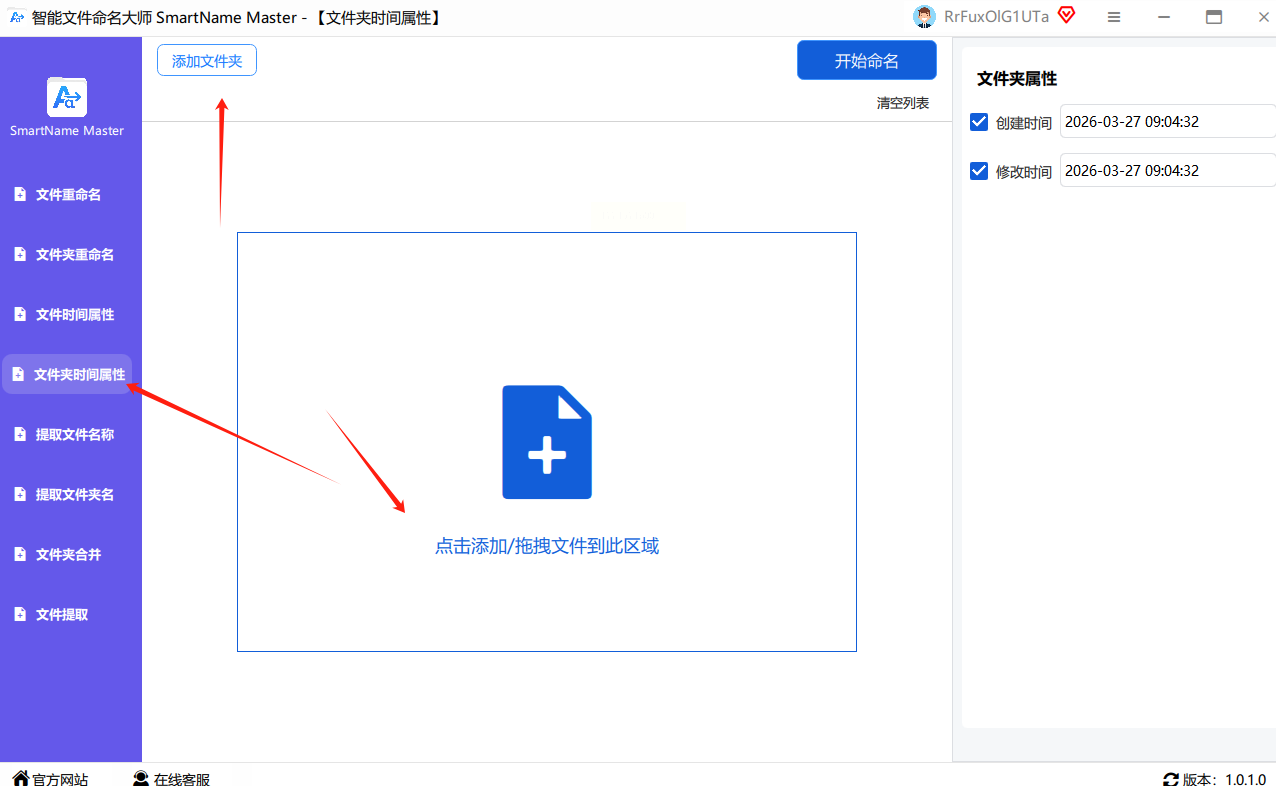Toggle the 修改时间 checkbox
Image resolution: width=1276 pixels, height=786 pixels.
[x=979, y=171]
